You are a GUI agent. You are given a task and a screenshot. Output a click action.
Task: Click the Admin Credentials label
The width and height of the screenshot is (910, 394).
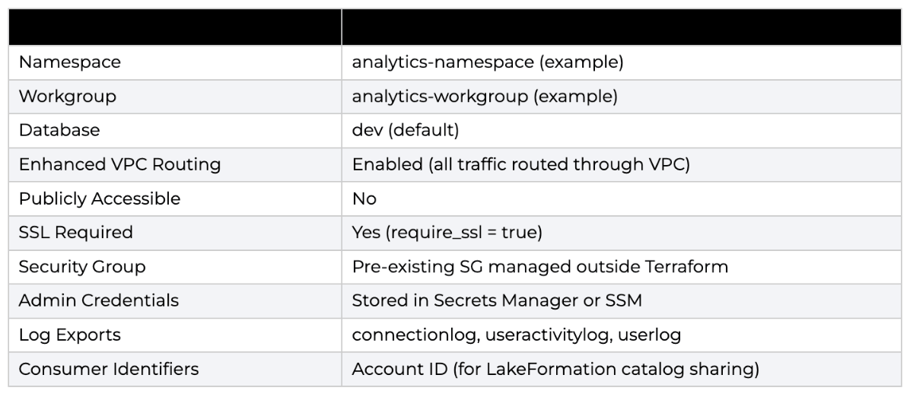pos(99,300)
